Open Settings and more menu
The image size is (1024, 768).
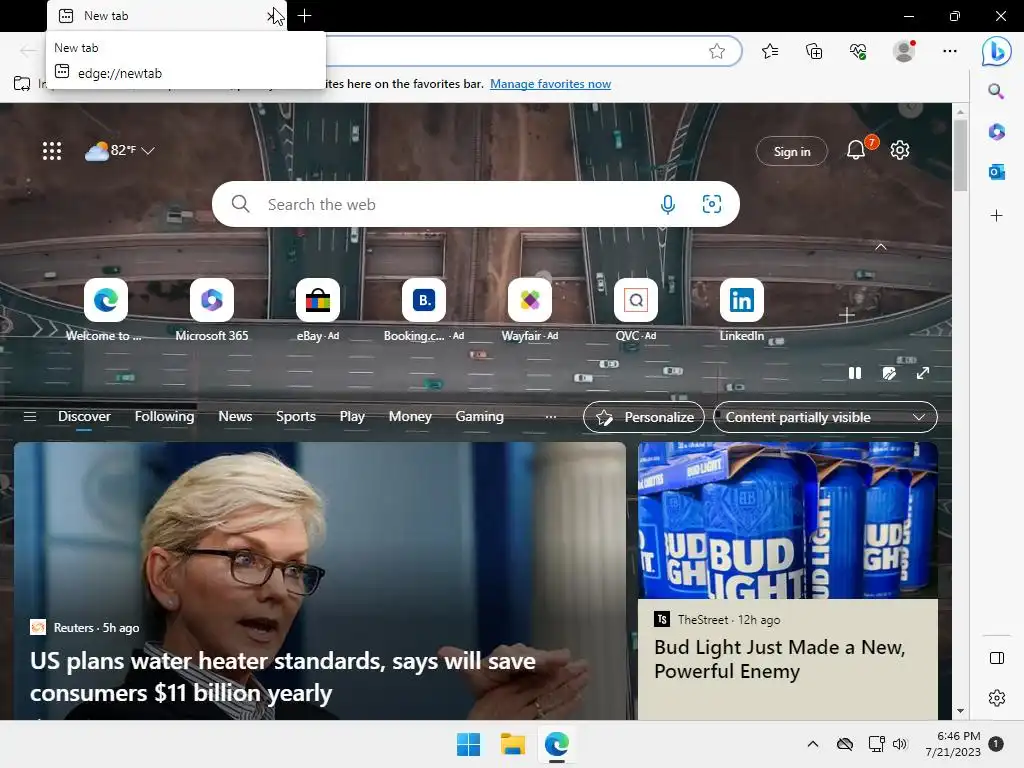tap(950, 51)
